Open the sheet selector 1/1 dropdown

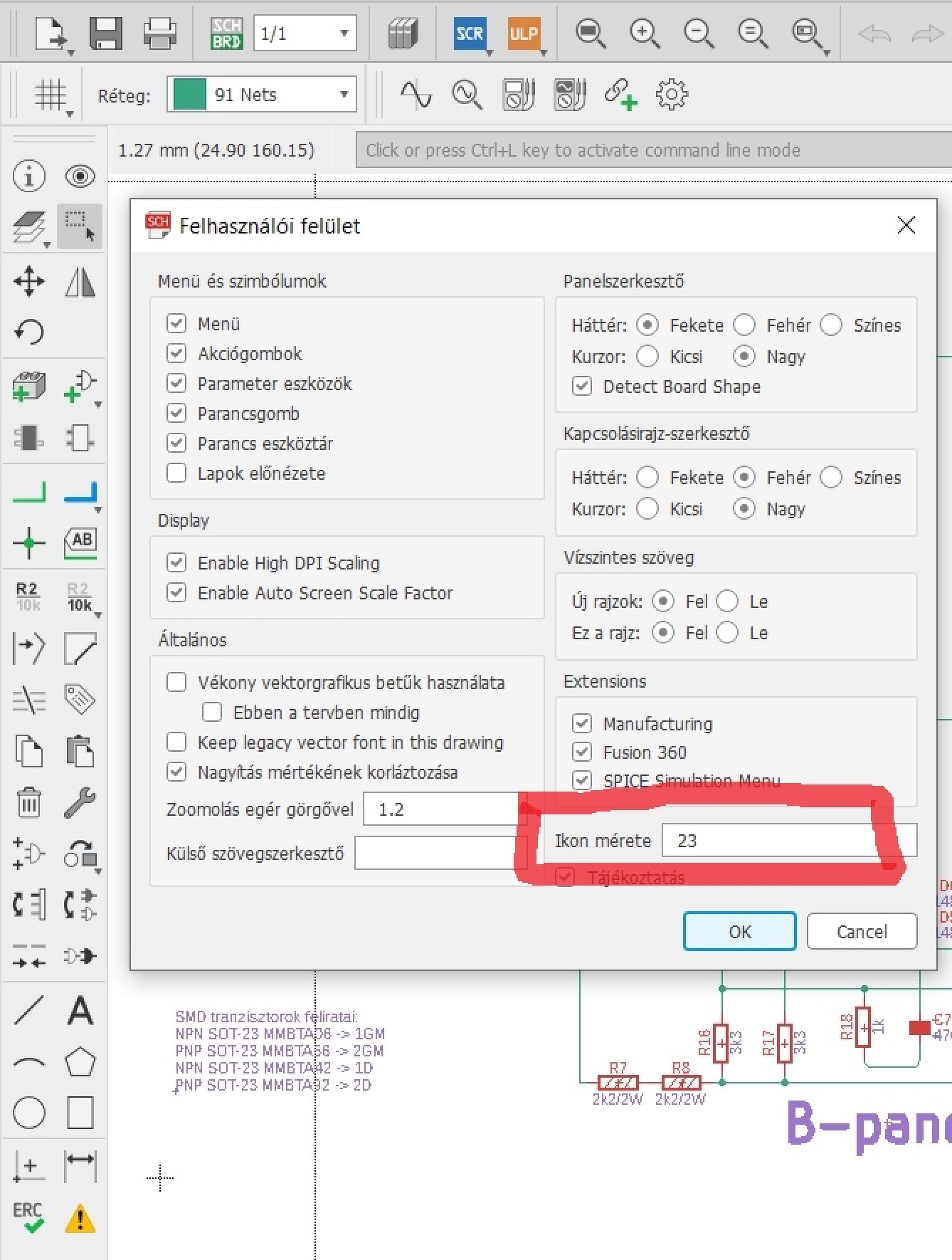305,33
